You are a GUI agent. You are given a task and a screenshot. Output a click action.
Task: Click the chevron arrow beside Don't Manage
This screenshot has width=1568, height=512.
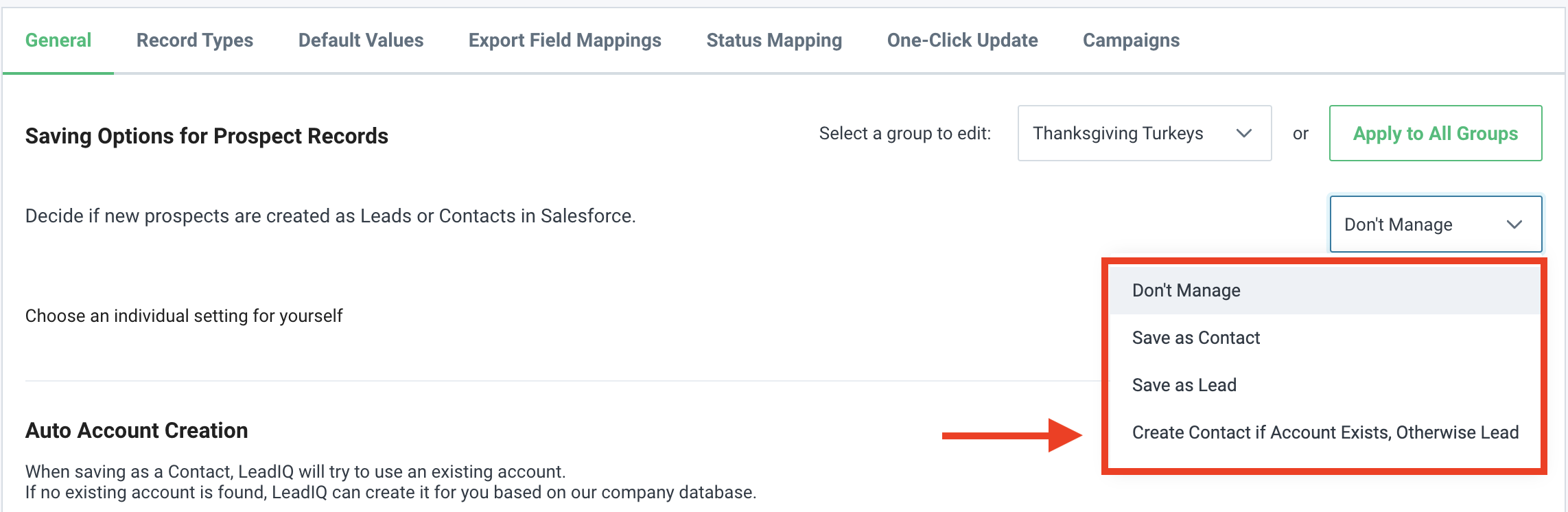1514,224
